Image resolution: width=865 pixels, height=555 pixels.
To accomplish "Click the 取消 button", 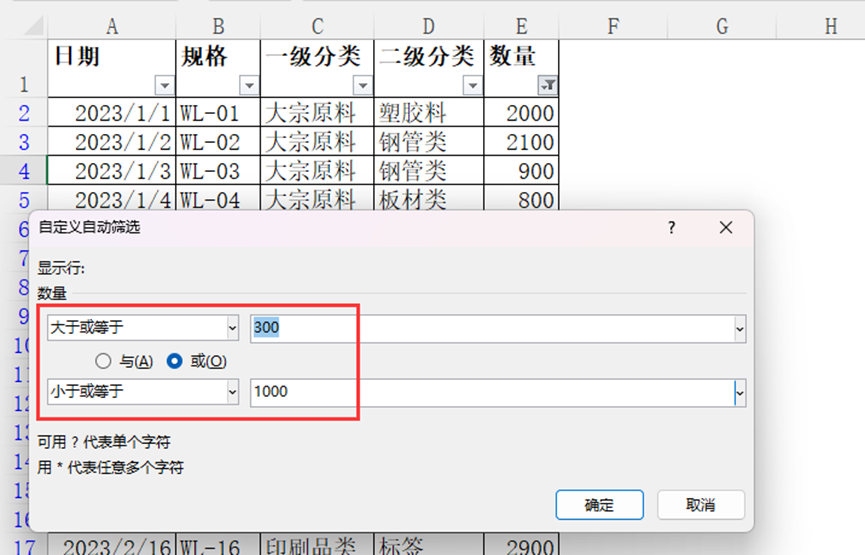I will click(x=701, y=505).
